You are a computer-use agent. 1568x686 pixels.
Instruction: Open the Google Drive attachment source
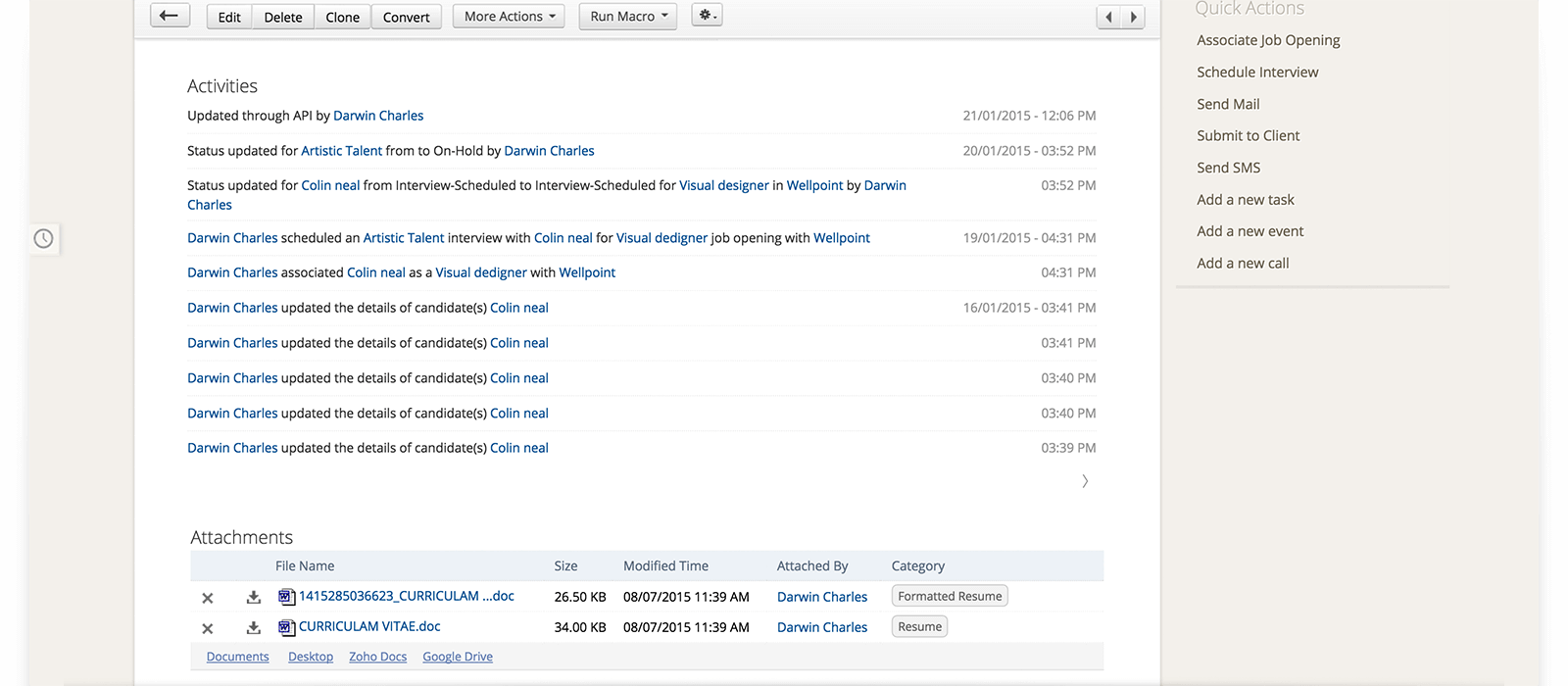(458, 657)
